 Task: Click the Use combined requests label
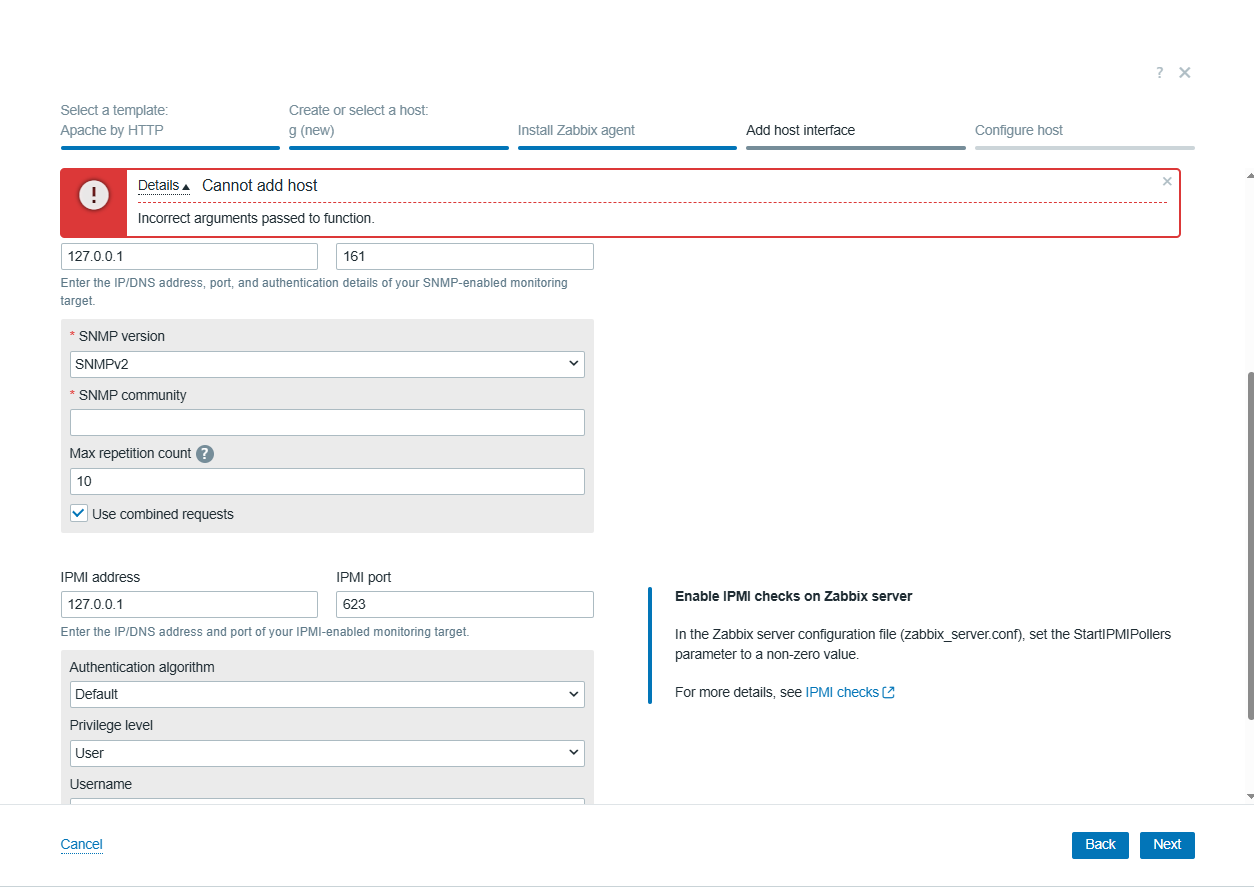pos(163,514)
